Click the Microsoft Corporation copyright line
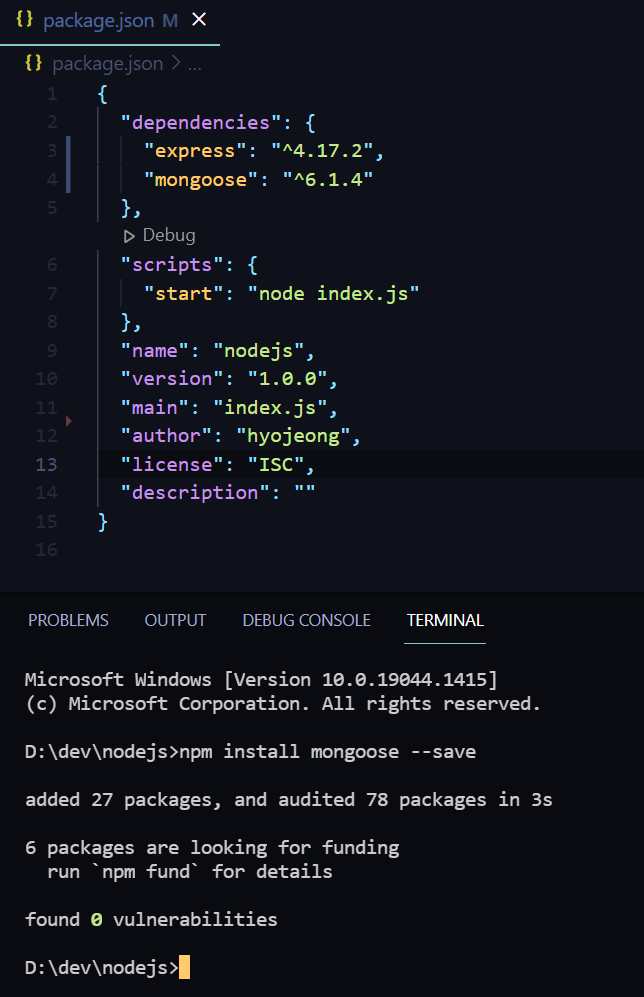 (x=283, y=704)
